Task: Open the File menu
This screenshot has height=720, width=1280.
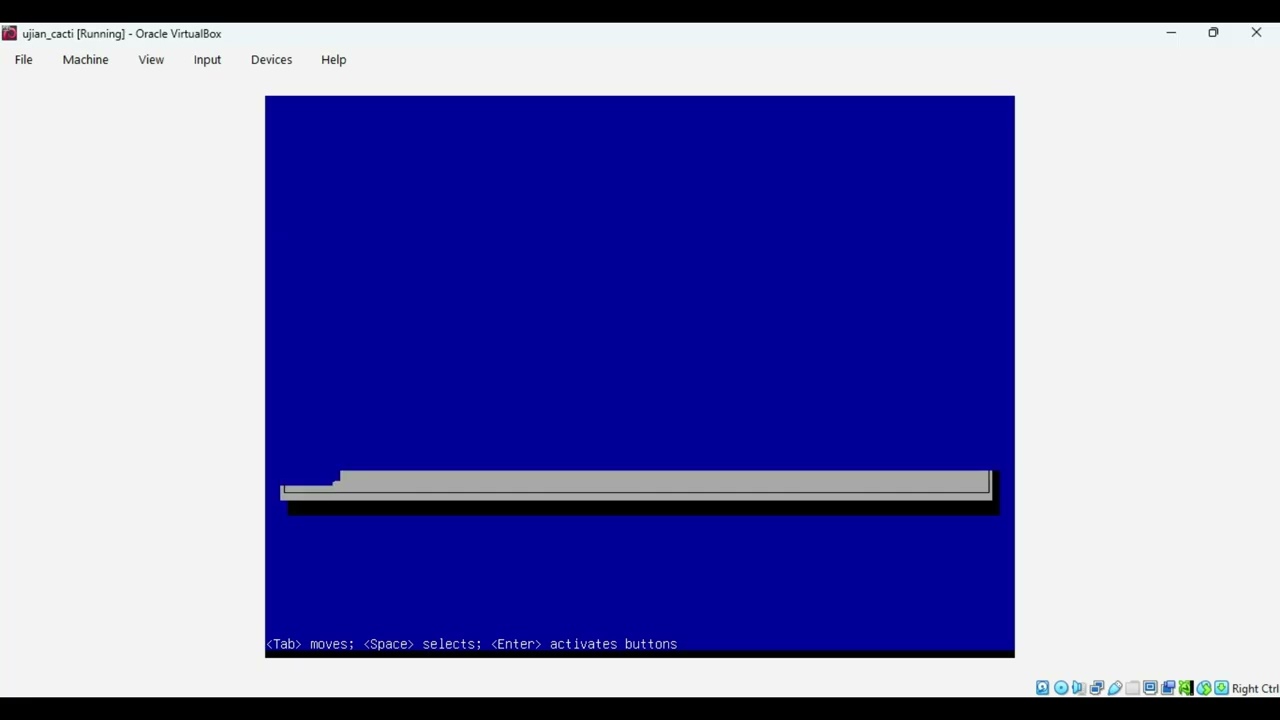Action: (x=23, y=60)
